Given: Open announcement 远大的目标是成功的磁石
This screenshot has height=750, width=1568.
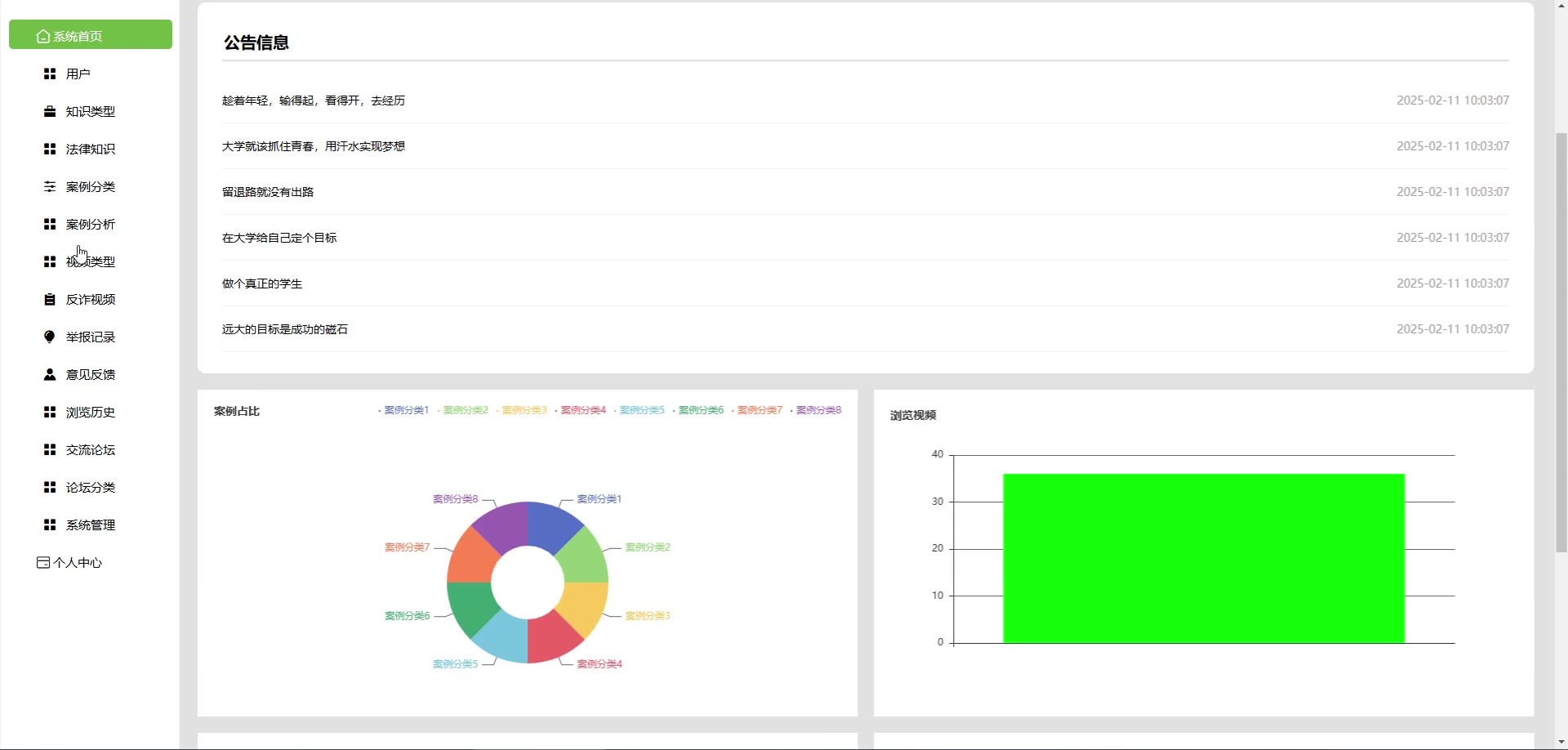Looking at the screenshot, I should click(x=285, y=329).
